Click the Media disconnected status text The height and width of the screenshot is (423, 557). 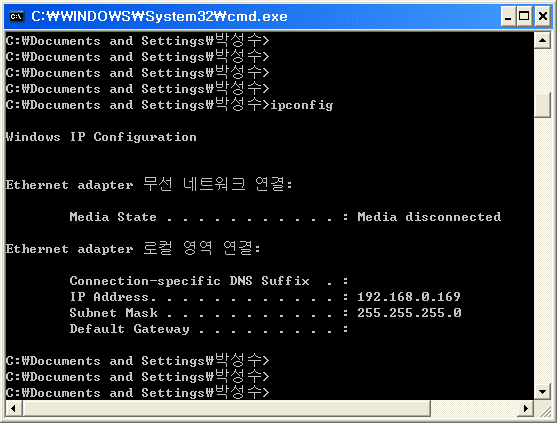[429, 217]
